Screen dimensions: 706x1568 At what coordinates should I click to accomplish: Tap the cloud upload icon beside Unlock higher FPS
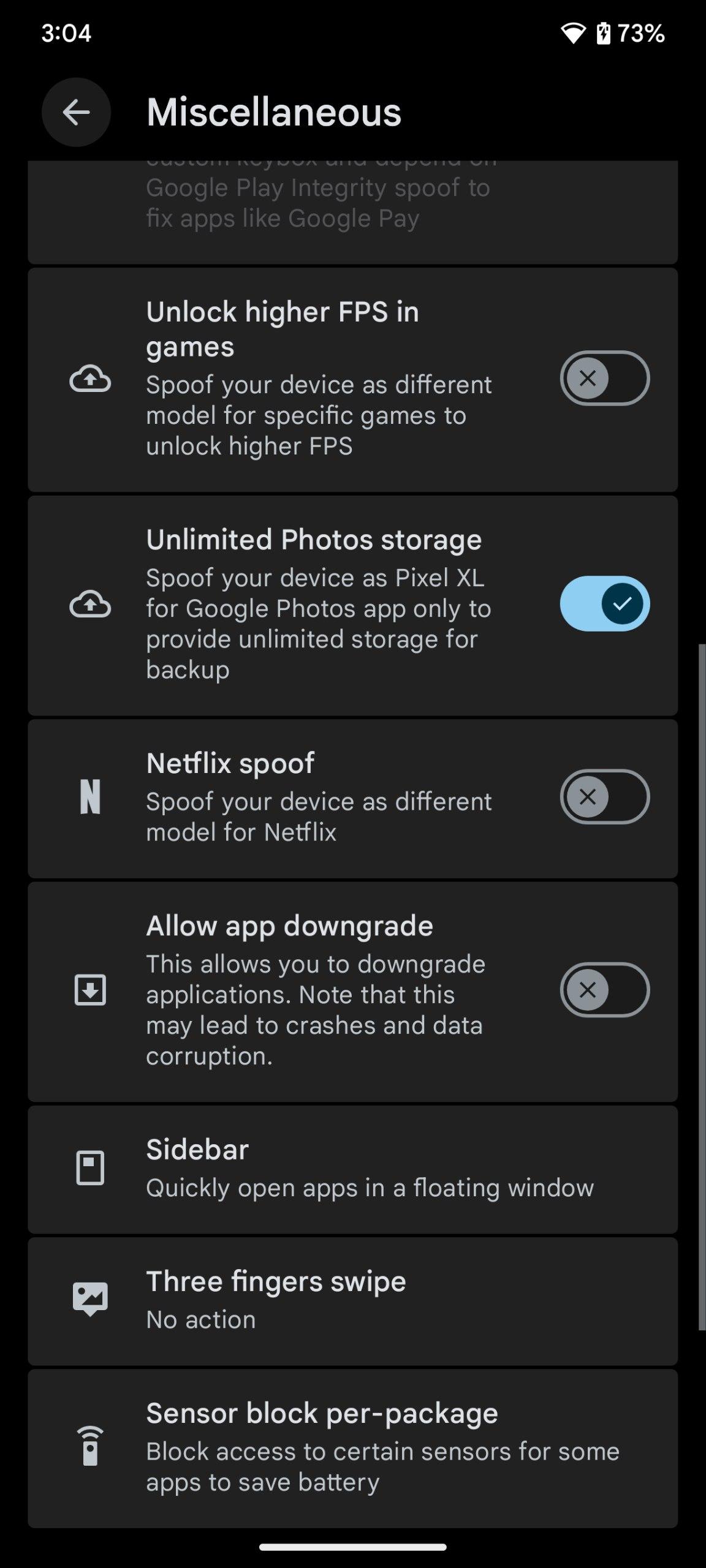90,379
